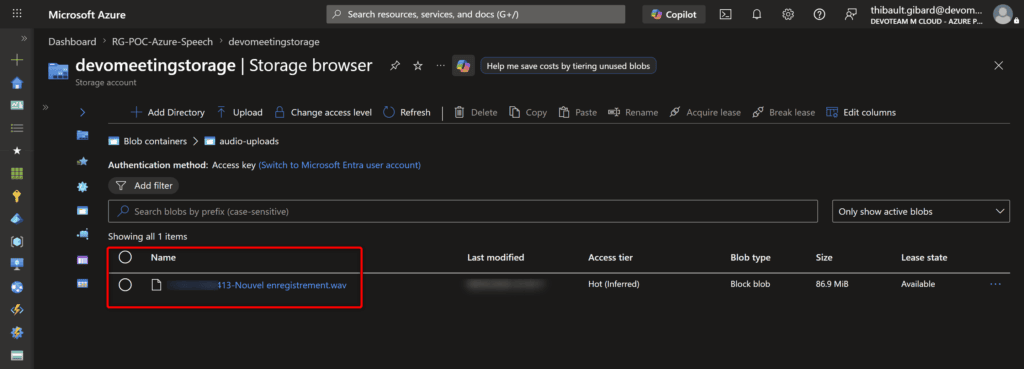Click the Add filter button
Viewport: 1024px width, 369px height.
[144, 186]
